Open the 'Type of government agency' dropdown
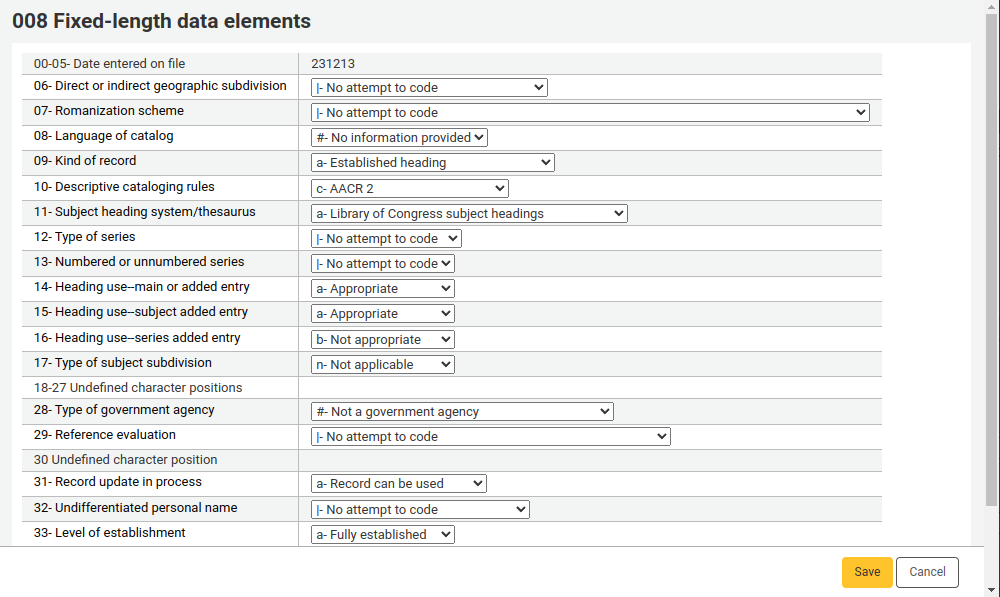Viewport: 1000px width, 597px height. (x=462, y=411)
